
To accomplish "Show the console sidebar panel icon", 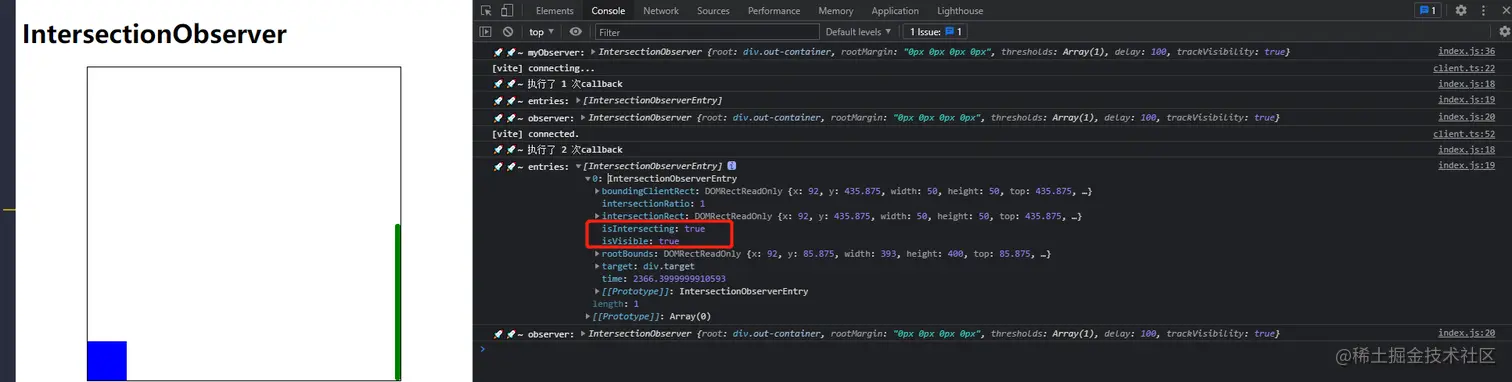I will pos(486,32).
